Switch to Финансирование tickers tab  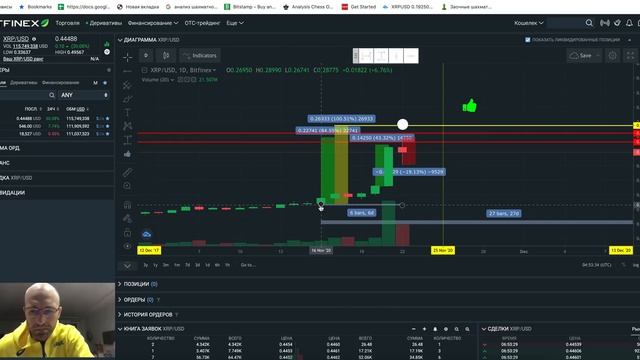[x=60, y=83]
